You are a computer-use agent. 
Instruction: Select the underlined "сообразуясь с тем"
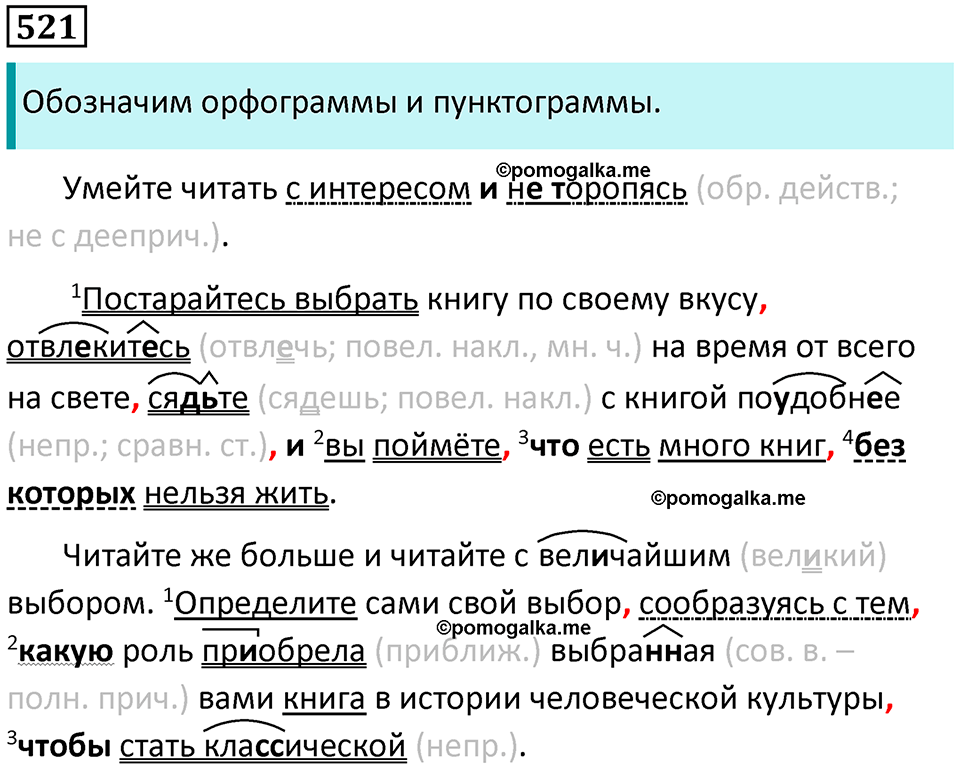[x=774, y=604]
